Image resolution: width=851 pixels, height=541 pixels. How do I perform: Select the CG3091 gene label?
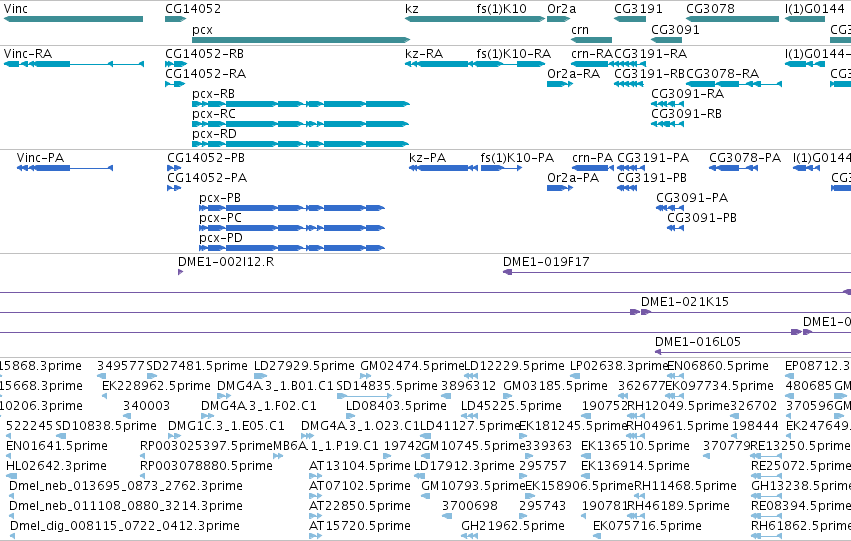(x=676, y=29)
